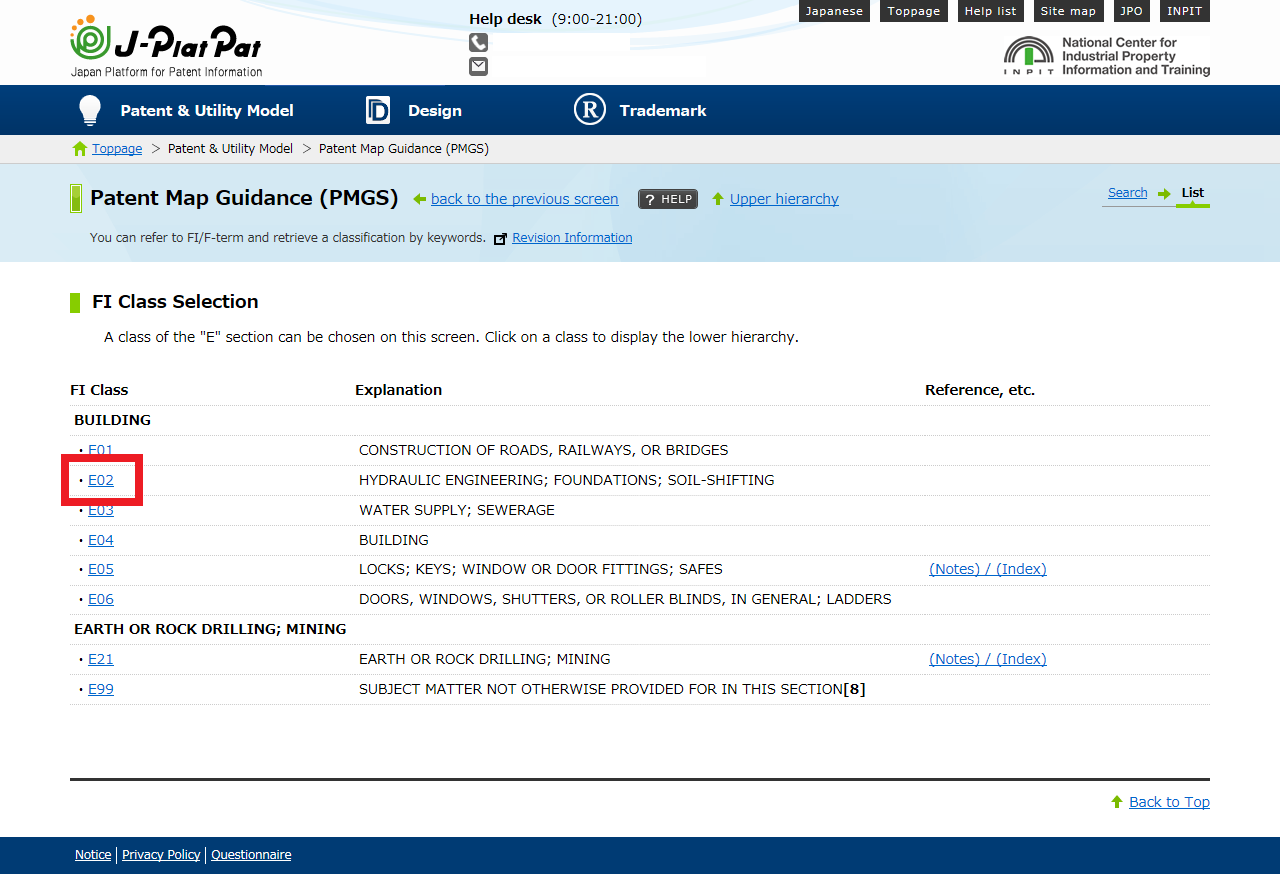Click the help desk mail icon
The width and height of the screenshot is (1280, 874).
[x=478, y=66]
